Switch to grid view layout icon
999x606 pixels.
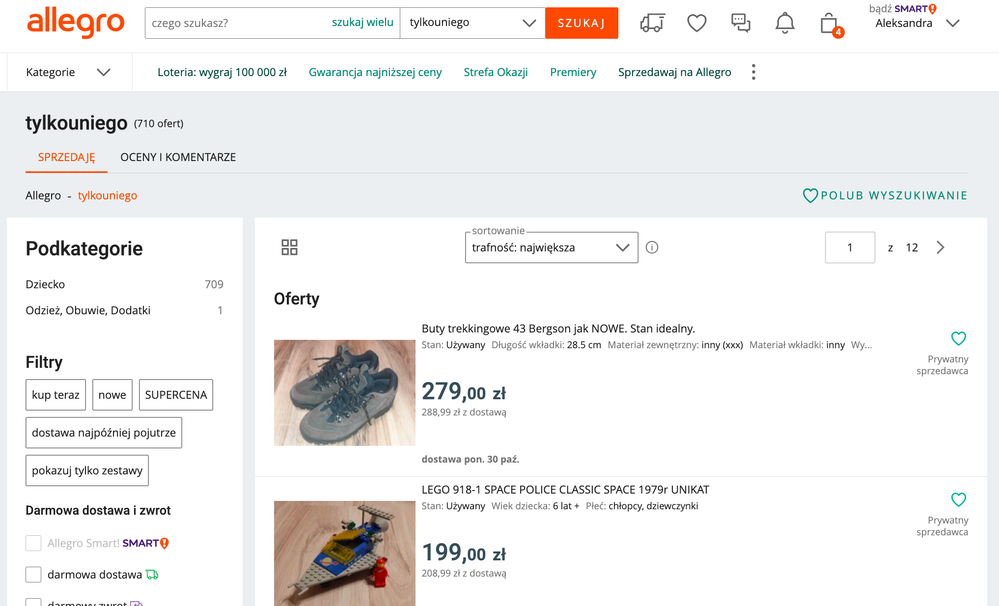pyautogui.click(x=289, y=247)
